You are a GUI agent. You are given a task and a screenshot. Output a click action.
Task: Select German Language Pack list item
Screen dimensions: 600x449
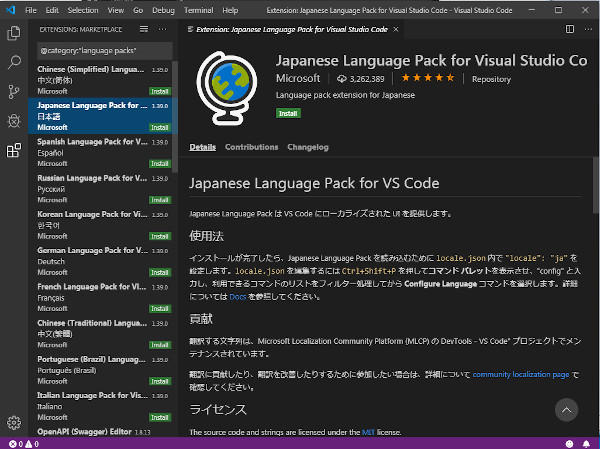tap(100, 261)
